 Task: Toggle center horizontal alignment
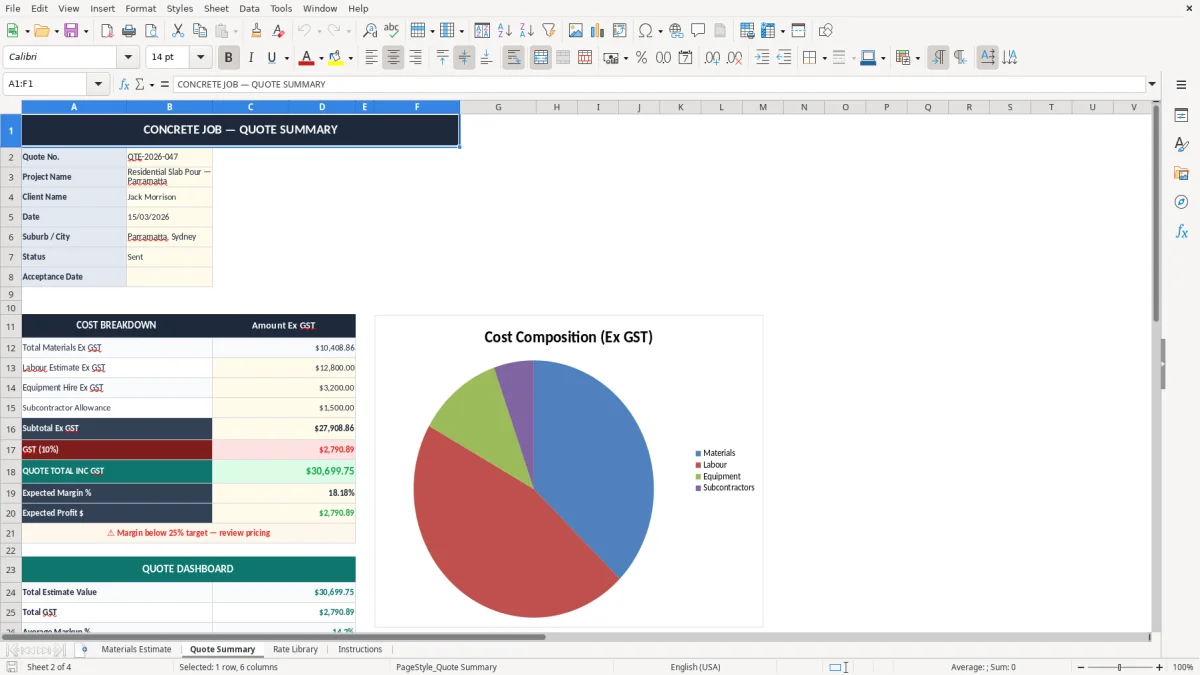coord(393,58)
